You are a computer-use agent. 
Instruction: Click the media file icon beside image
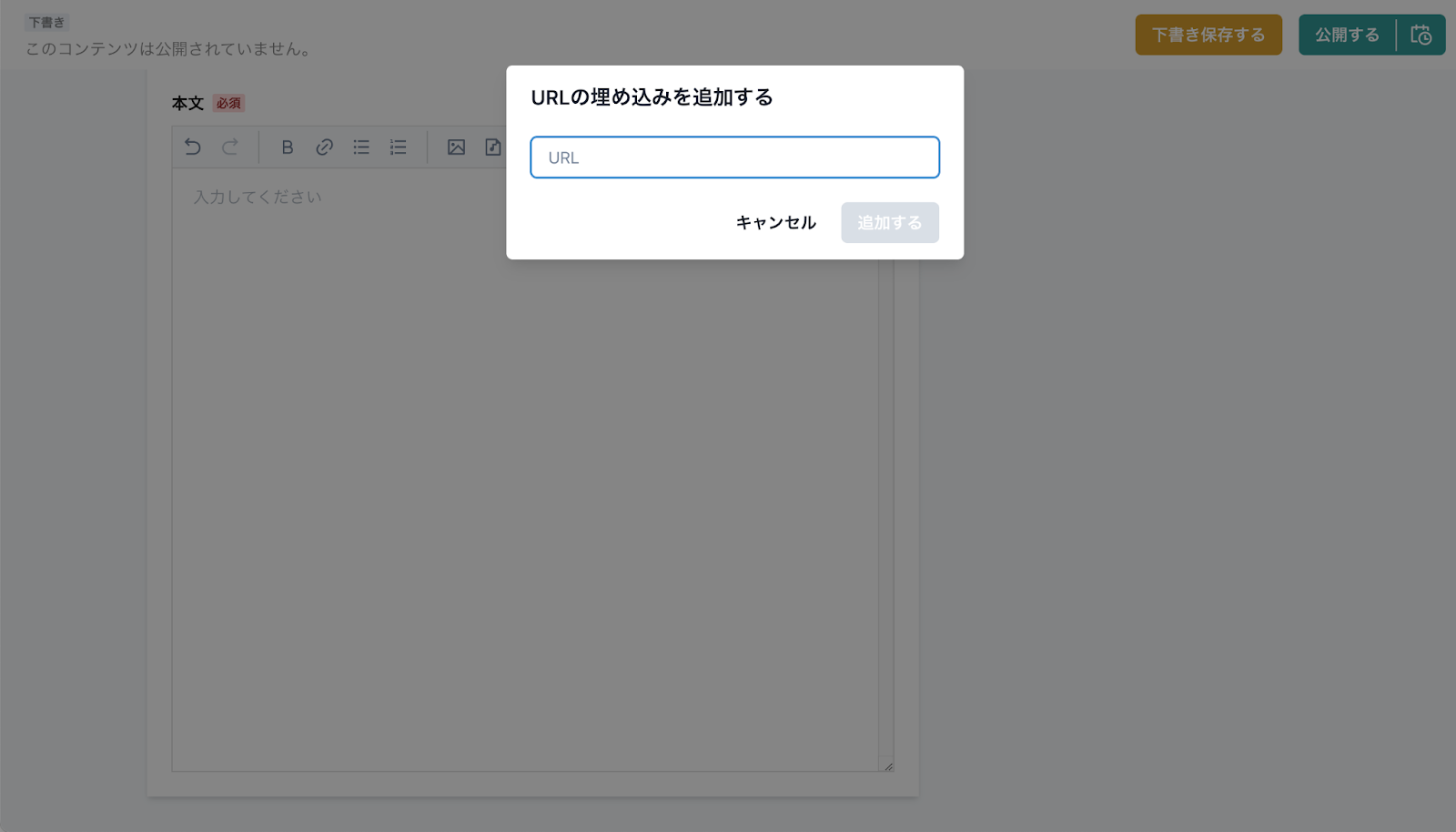(x=492, y=147)
